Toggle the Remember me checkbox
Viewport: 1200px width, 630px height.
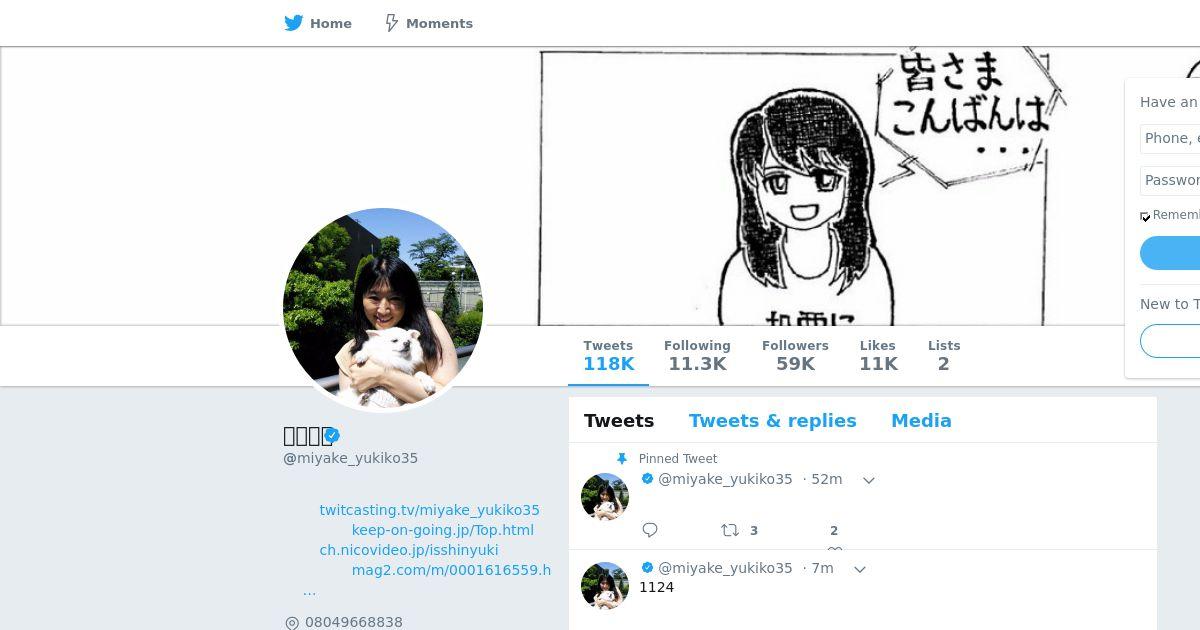(x=1145, y=216)
